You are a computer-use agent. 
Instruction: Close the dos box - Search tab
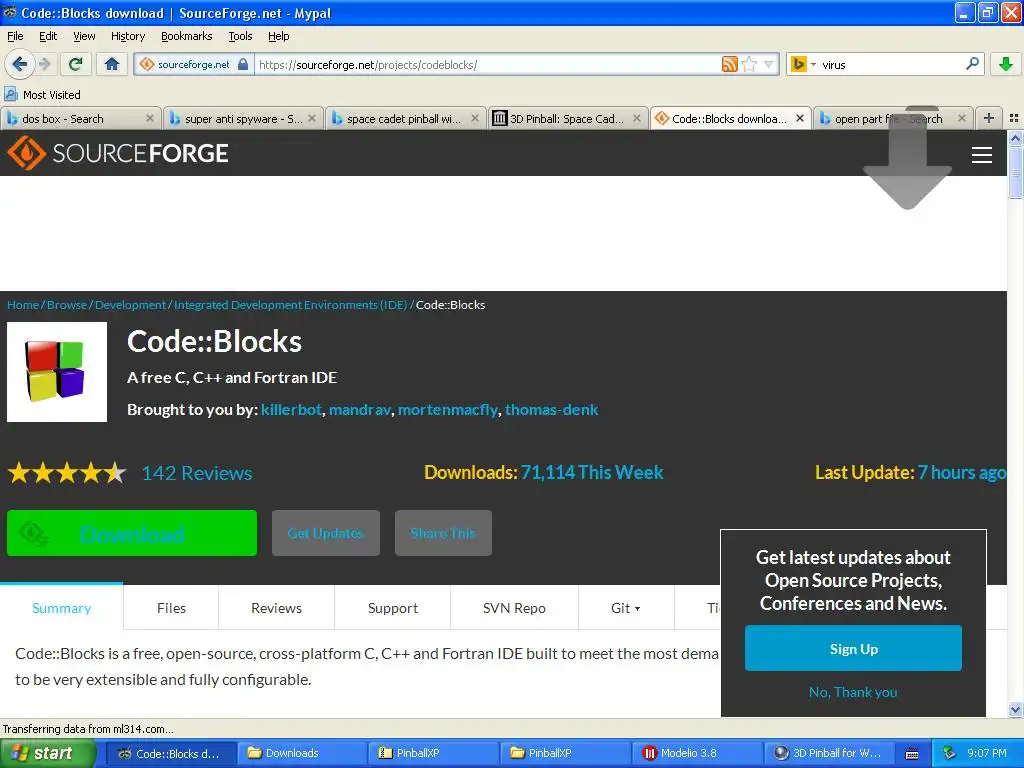coord(150,118)
